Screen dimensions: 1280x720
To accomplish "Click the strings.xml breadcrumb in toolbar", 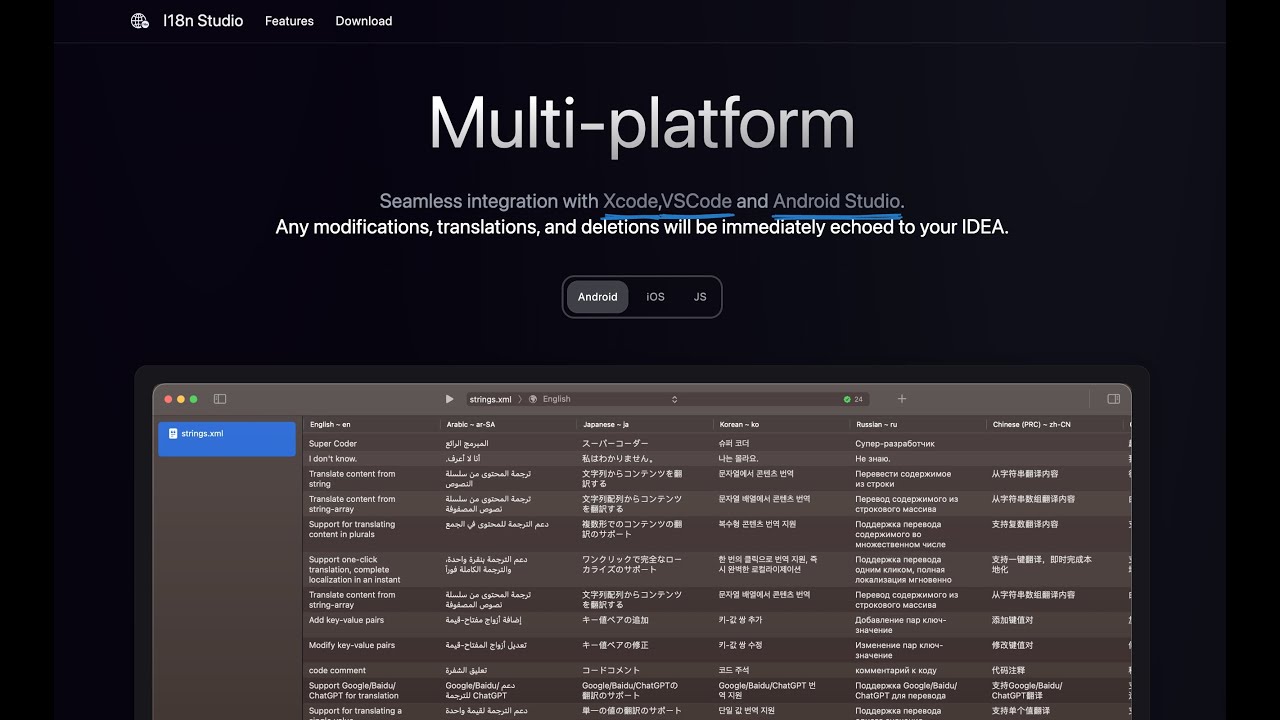I will [490, 399].
